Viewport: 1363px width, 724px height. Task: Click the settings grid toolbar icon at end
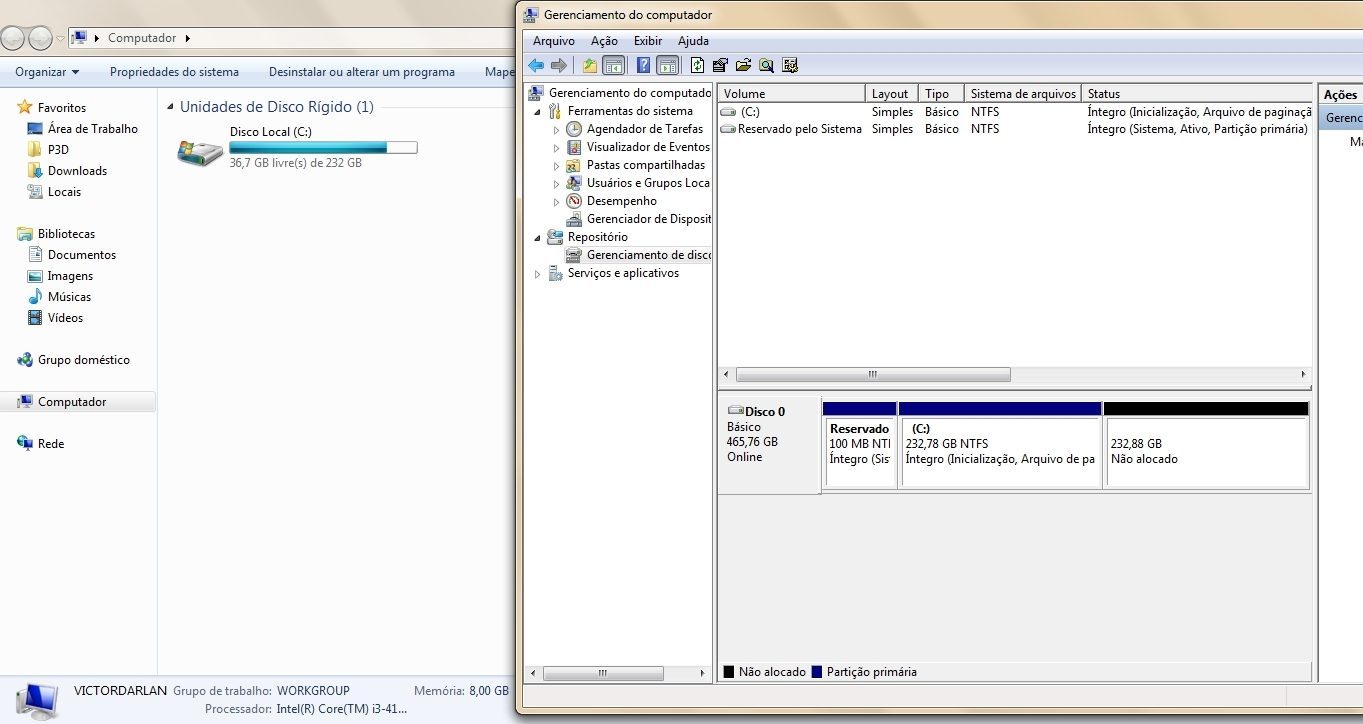[x=790, y=66]
